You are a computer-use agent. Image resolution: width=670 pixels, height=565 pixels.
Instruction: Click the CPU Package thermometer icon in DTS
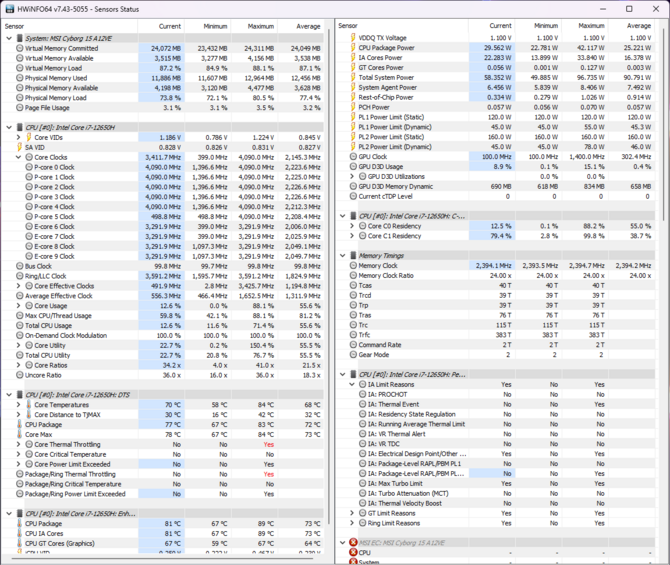tap(19, 424)
